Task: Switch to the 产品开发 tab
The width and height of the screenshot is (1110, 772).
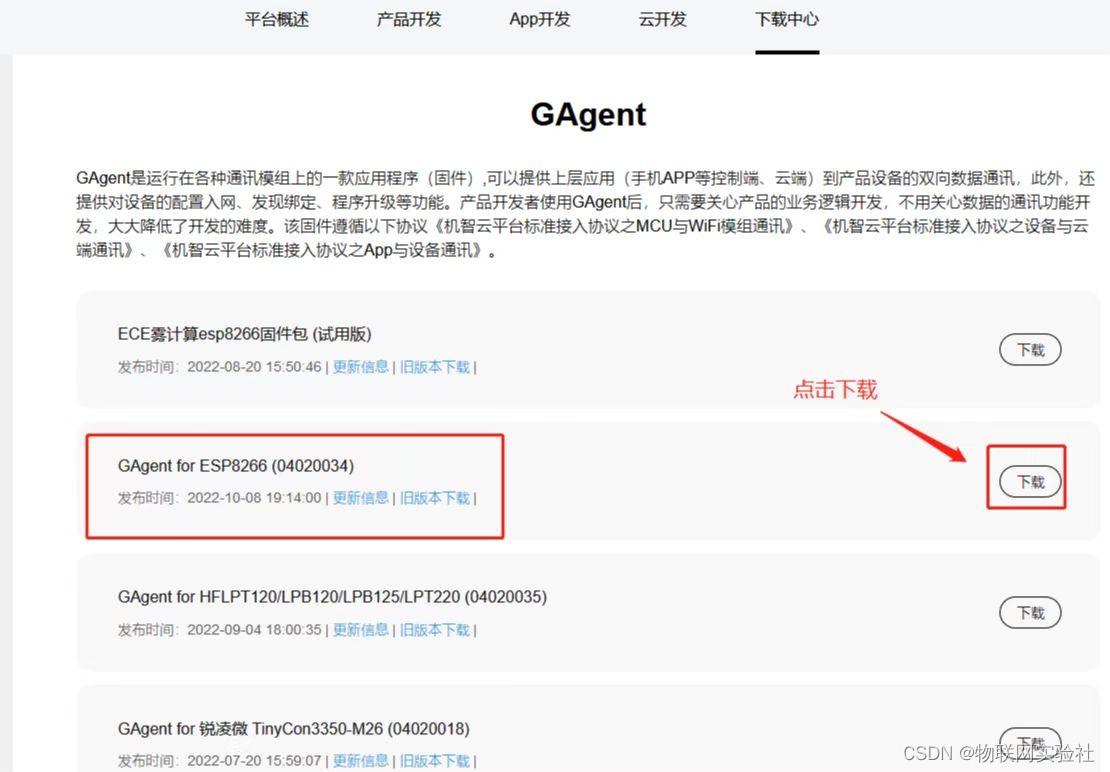Action: point(408,19)
